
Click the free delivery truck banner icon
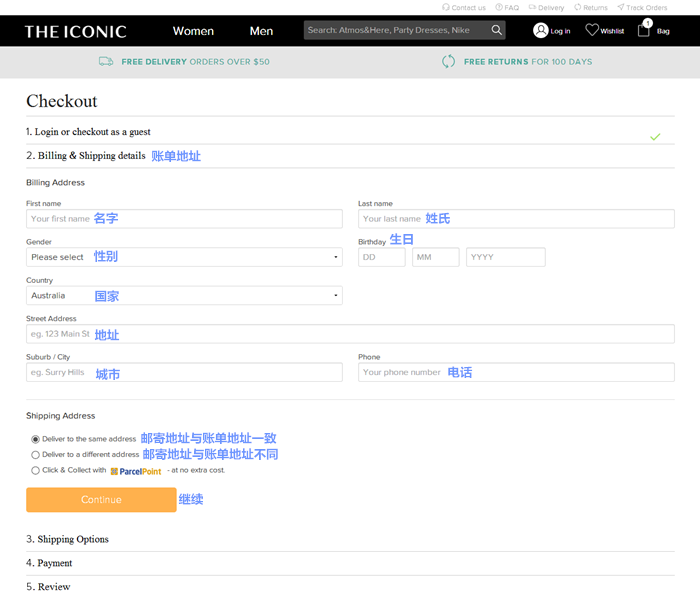(106, 62)
